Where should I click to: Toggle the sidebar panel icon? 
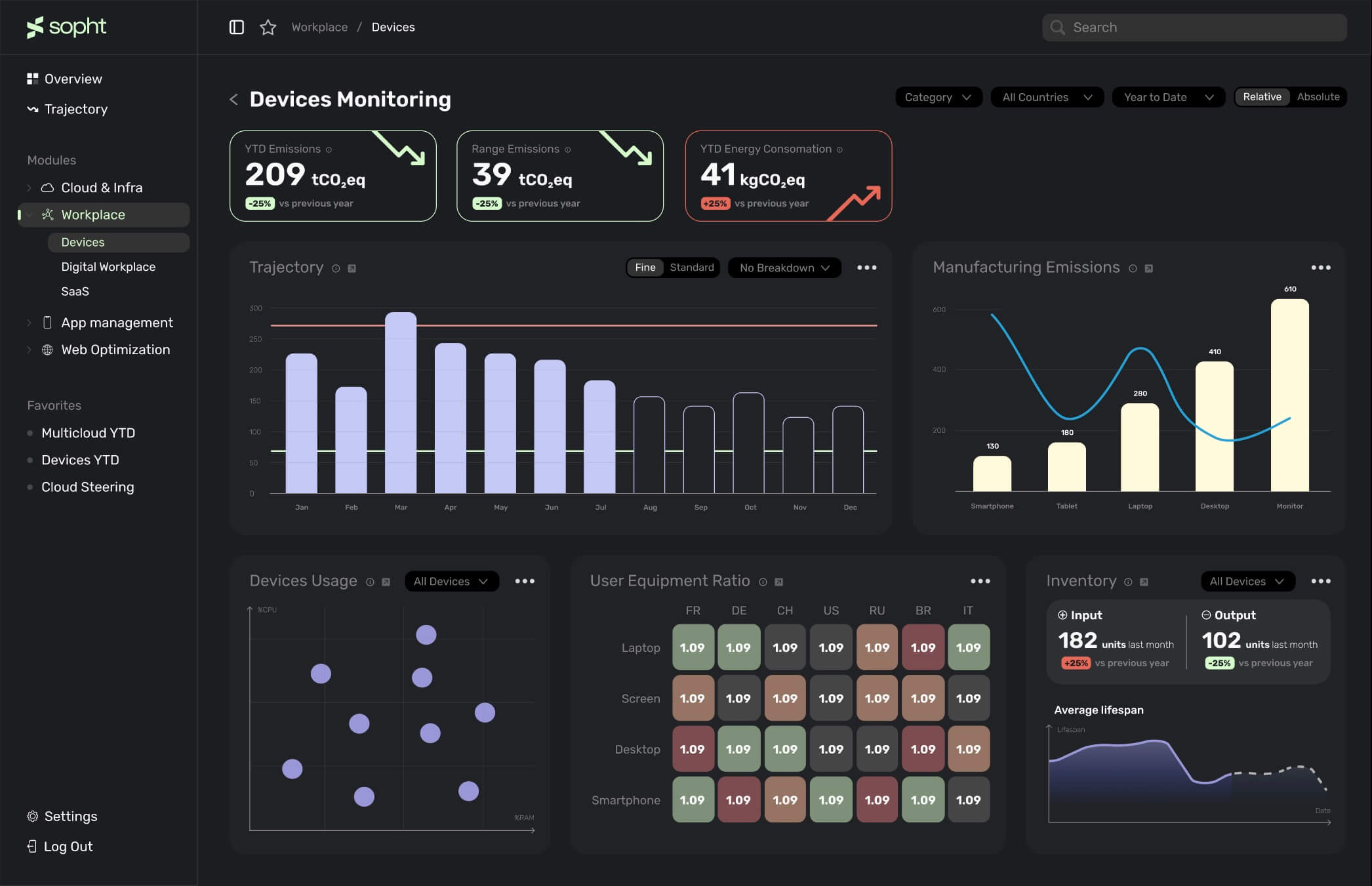point(237,27)
